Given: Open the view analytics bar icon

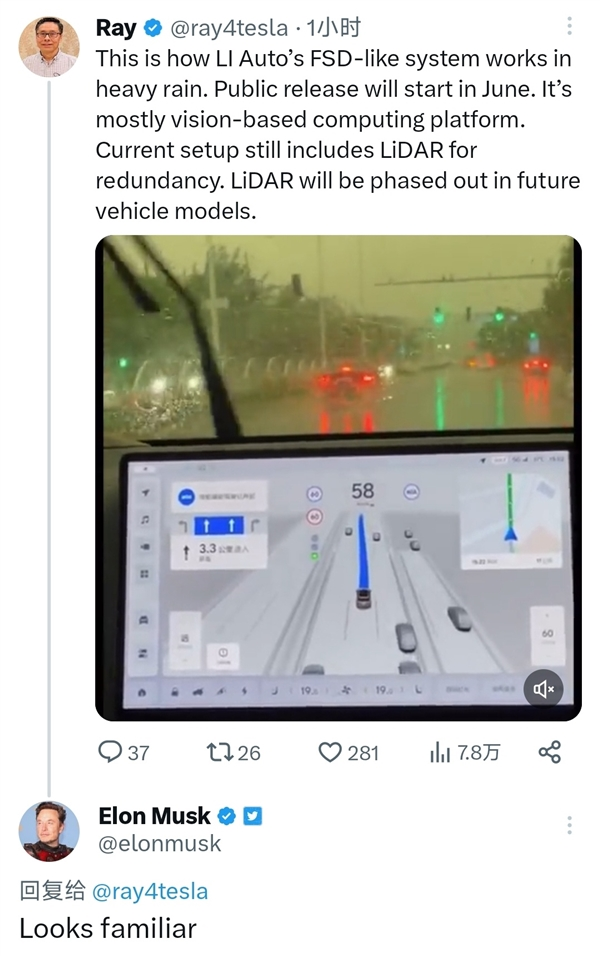Looking at the screenshot, I should click(x=440, y=752).
